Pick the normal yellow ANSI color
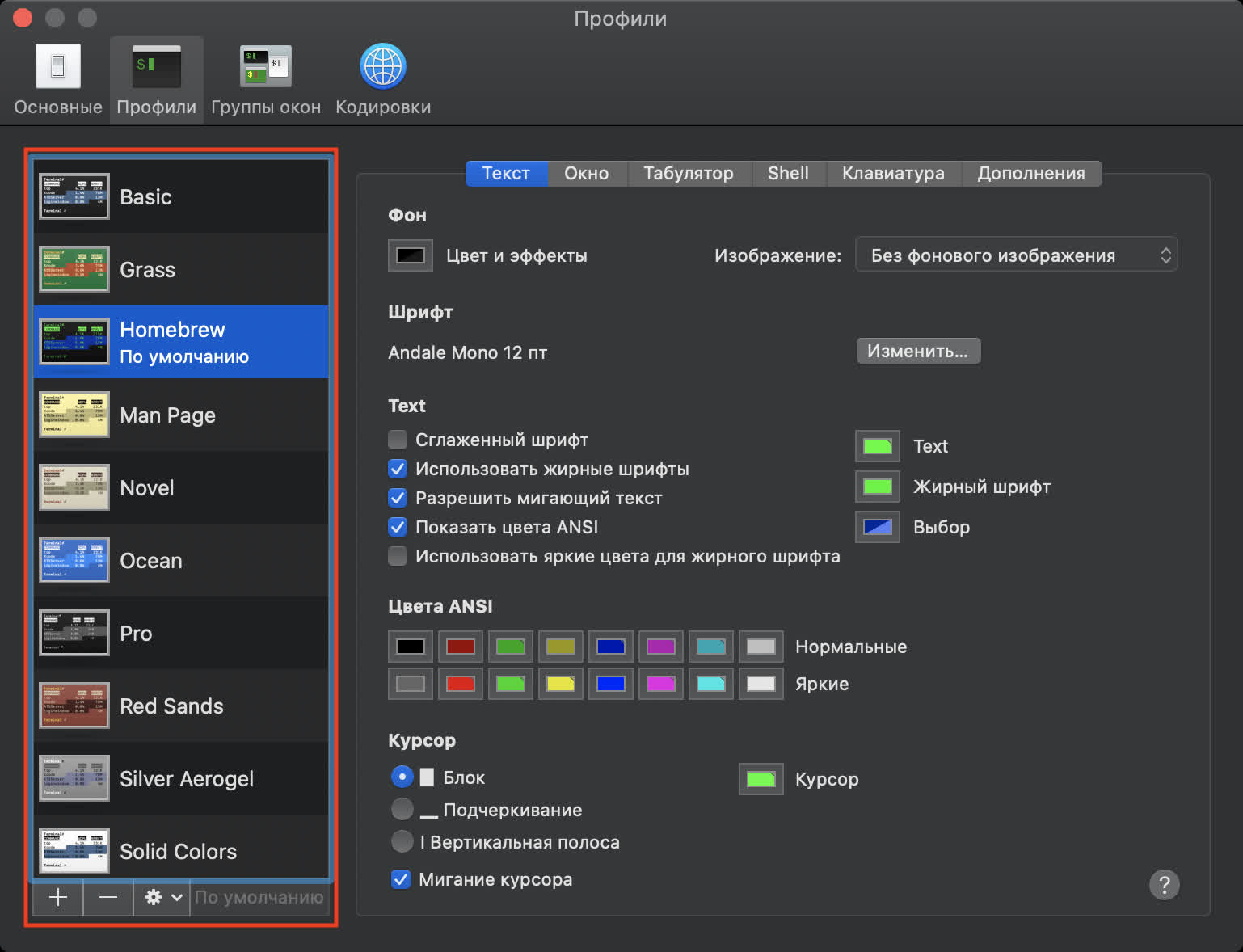This screenshot has height=952, width=1243. 561,647
